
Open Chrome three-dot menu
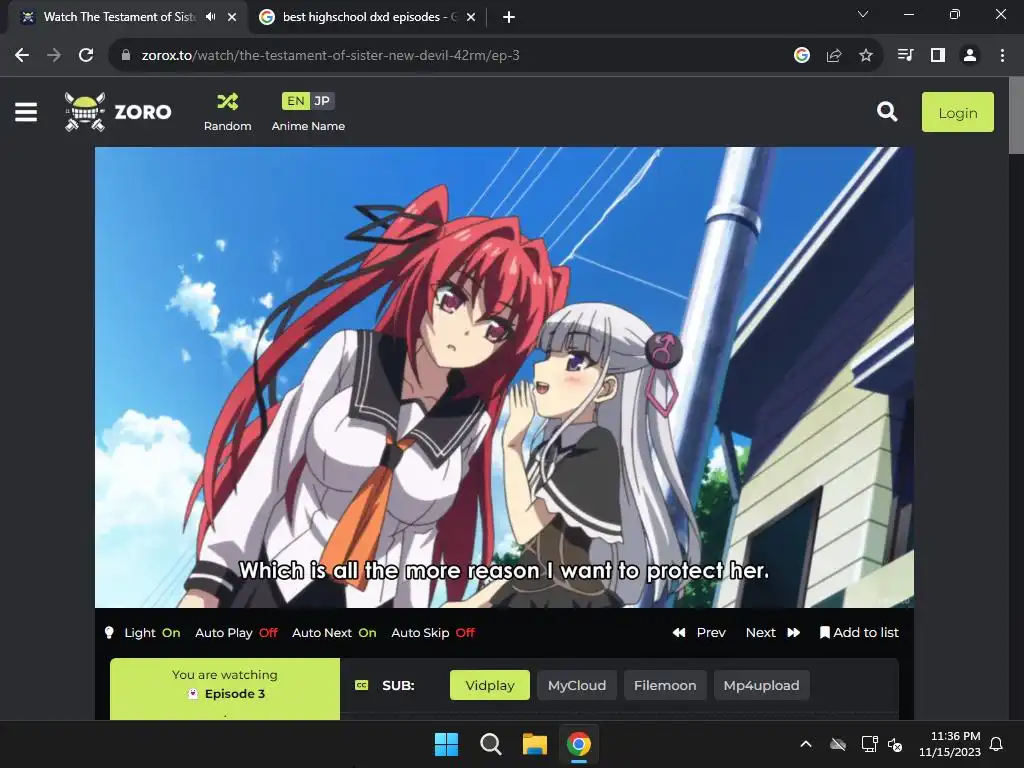1002,56
